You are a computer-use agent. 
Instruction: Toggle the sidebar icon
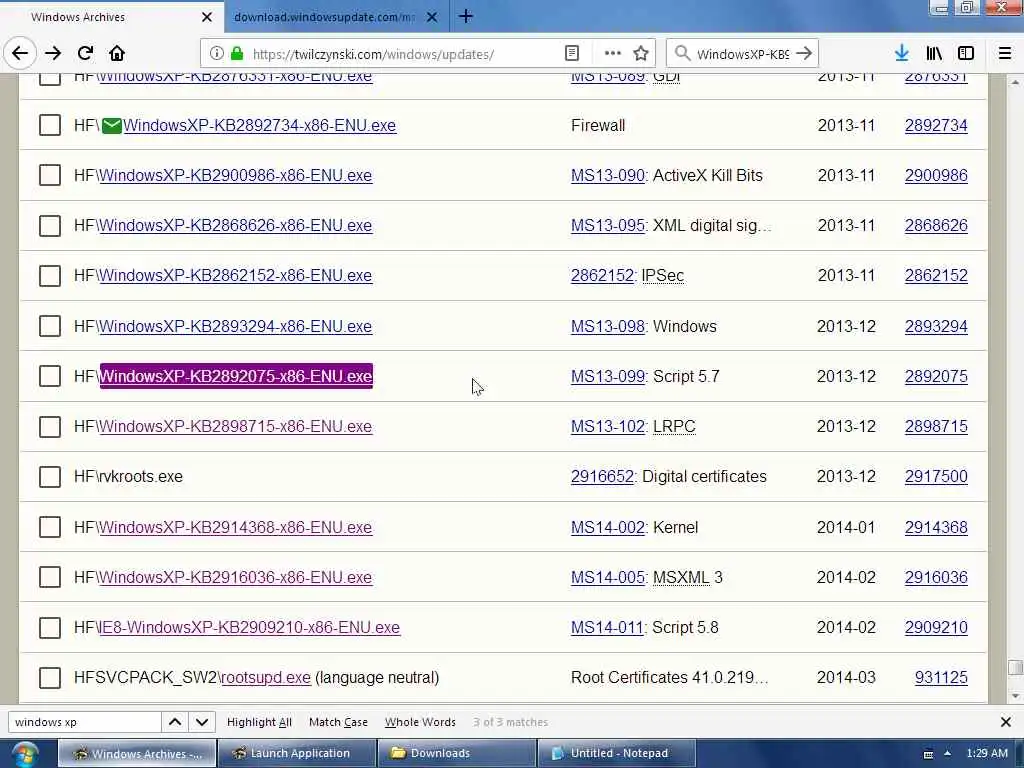(966, 54)
